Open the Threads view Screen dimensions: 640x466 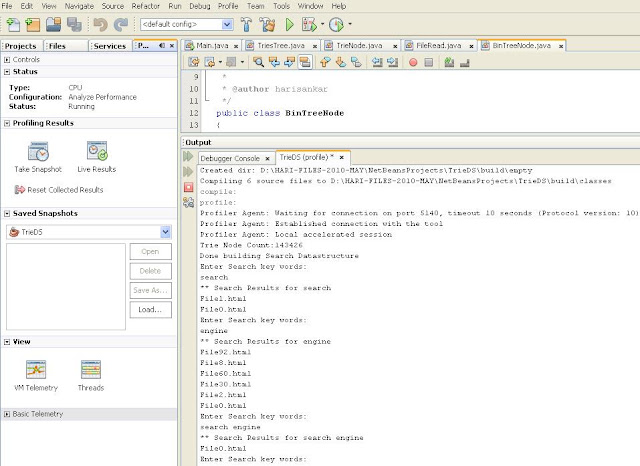click(x=91, y=376)
